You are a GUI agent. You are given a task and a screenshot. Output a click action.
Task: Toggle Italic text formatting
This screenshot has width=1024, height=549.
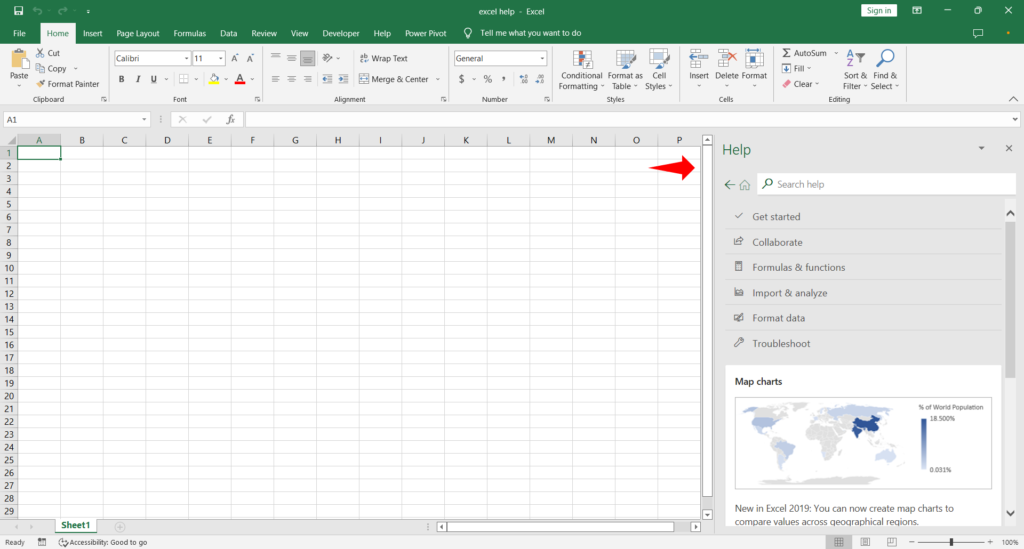point(138,79)
